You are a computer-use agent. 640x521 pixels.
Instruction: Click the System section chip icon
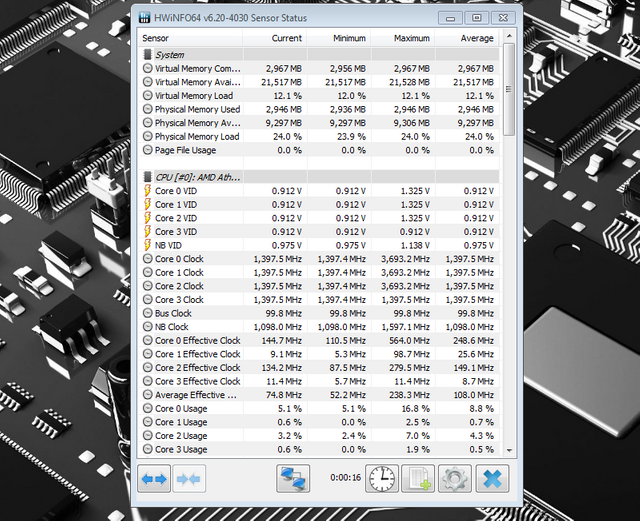click(x=147, y=54)
